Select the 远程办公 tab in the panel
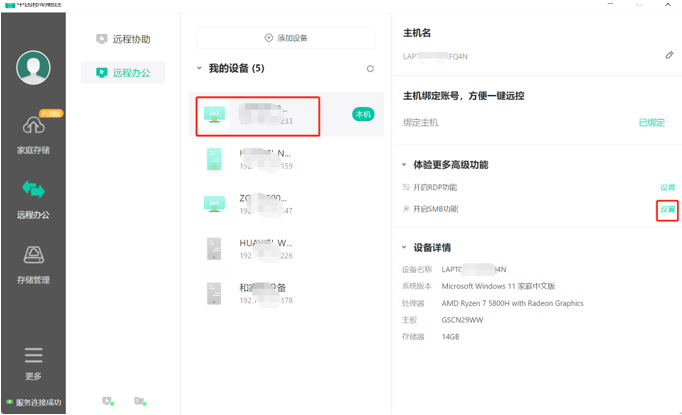The height and width of the screenshot is (415, 682). click(x=123, y=72)
